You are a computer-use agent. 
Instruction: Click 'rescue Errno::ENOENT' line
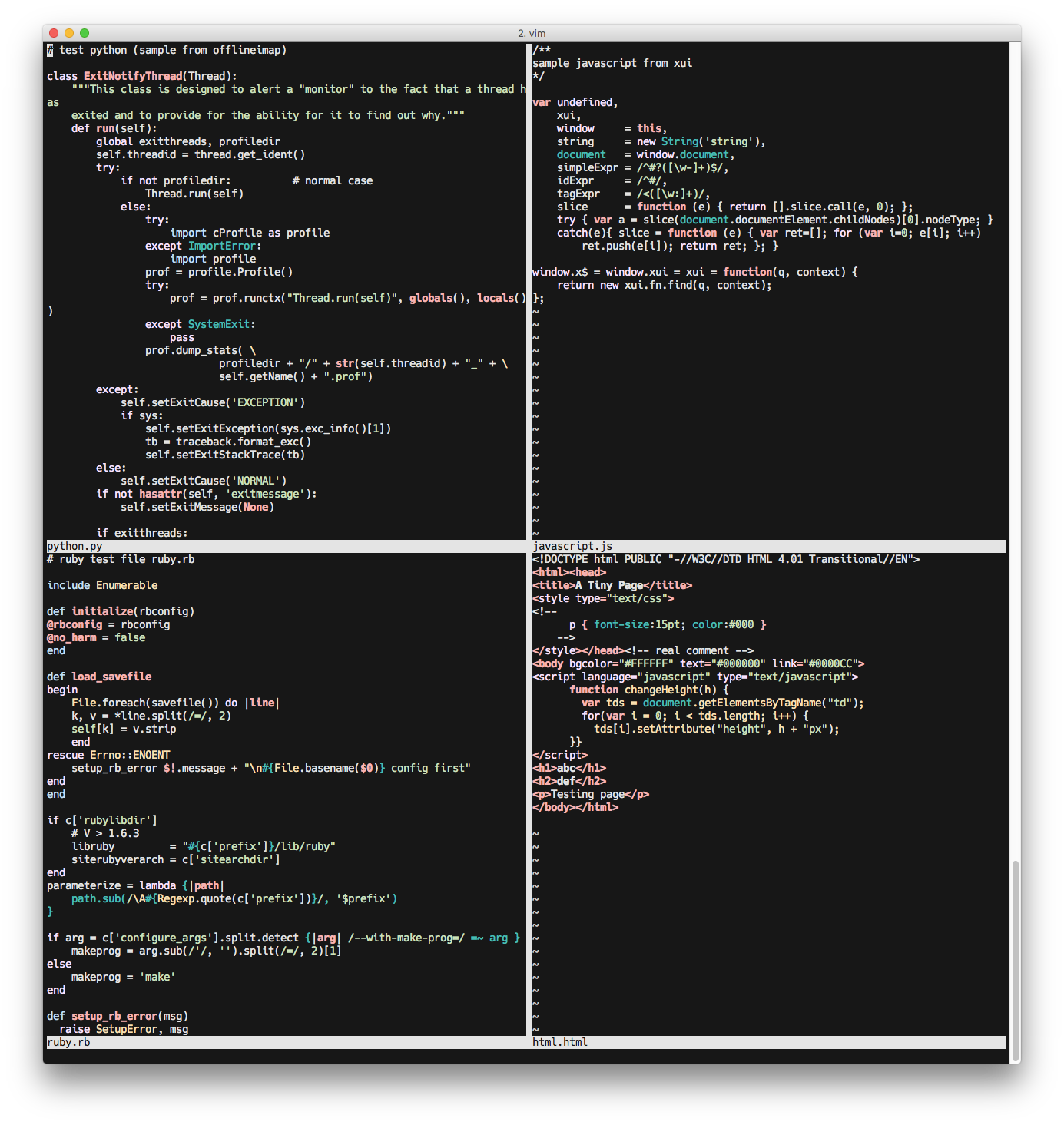(x=108, y=755)
